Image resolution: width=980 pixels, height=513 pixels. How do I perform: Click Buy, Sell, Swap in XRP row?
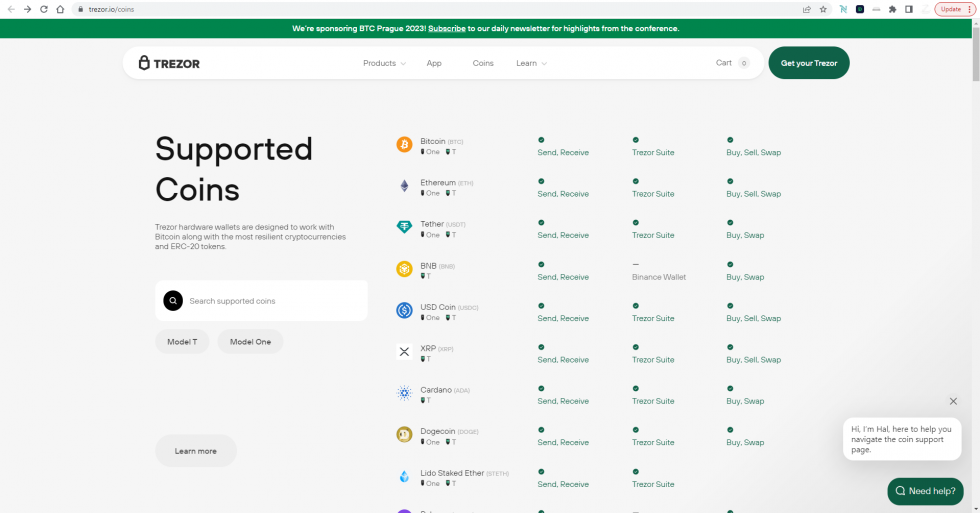(754, 360)
